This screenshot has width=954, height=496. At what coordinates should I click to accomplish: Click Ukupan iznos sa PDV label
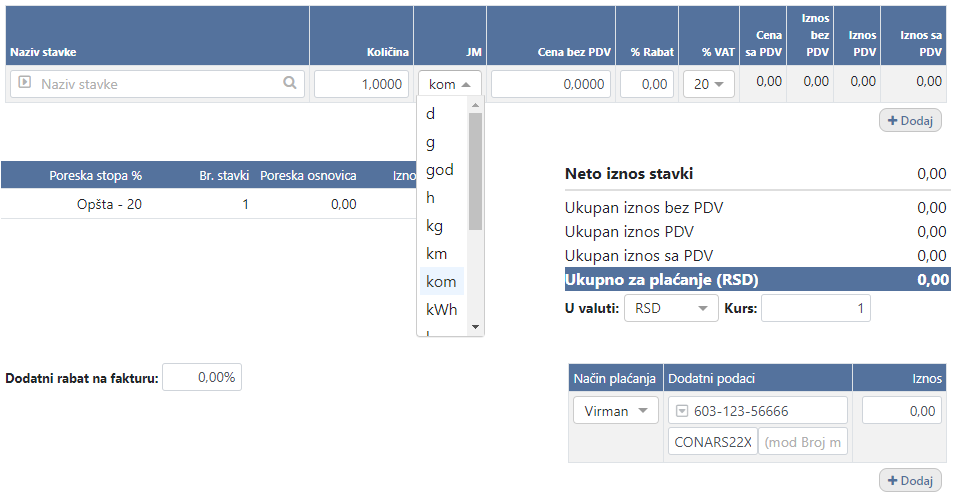tap(639, 256)
